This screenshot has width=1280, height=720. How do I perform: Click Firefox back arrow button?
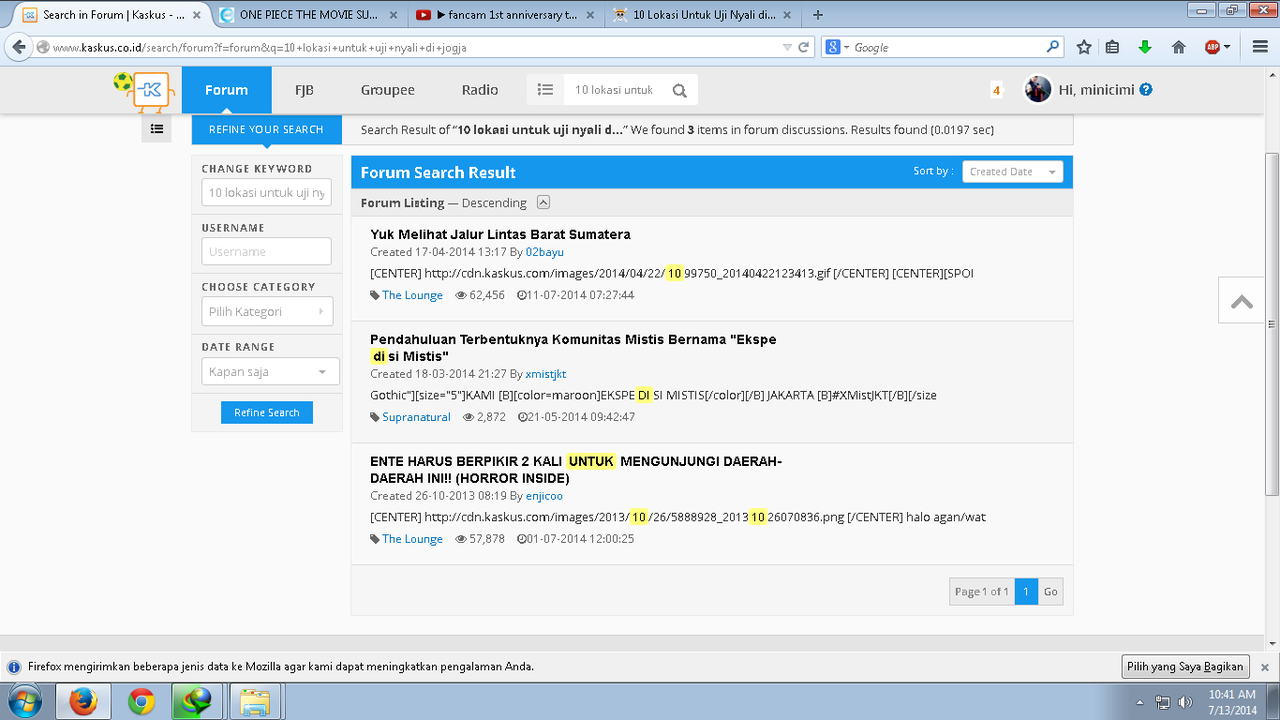coord(17,47)
